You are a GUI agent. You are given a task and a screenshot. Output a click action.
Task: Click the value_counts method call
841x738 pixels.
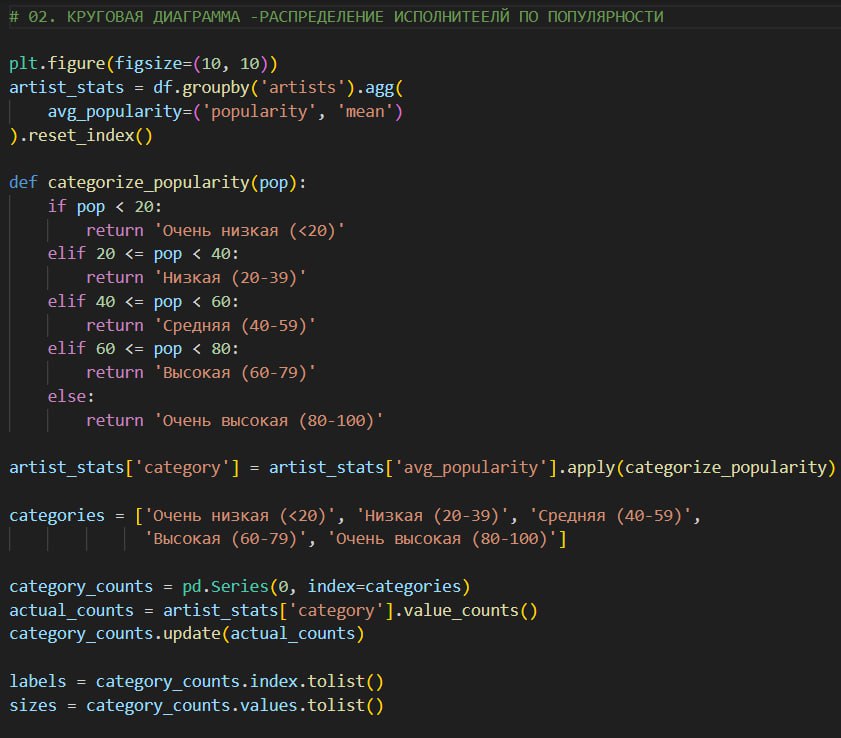(483, 610)
